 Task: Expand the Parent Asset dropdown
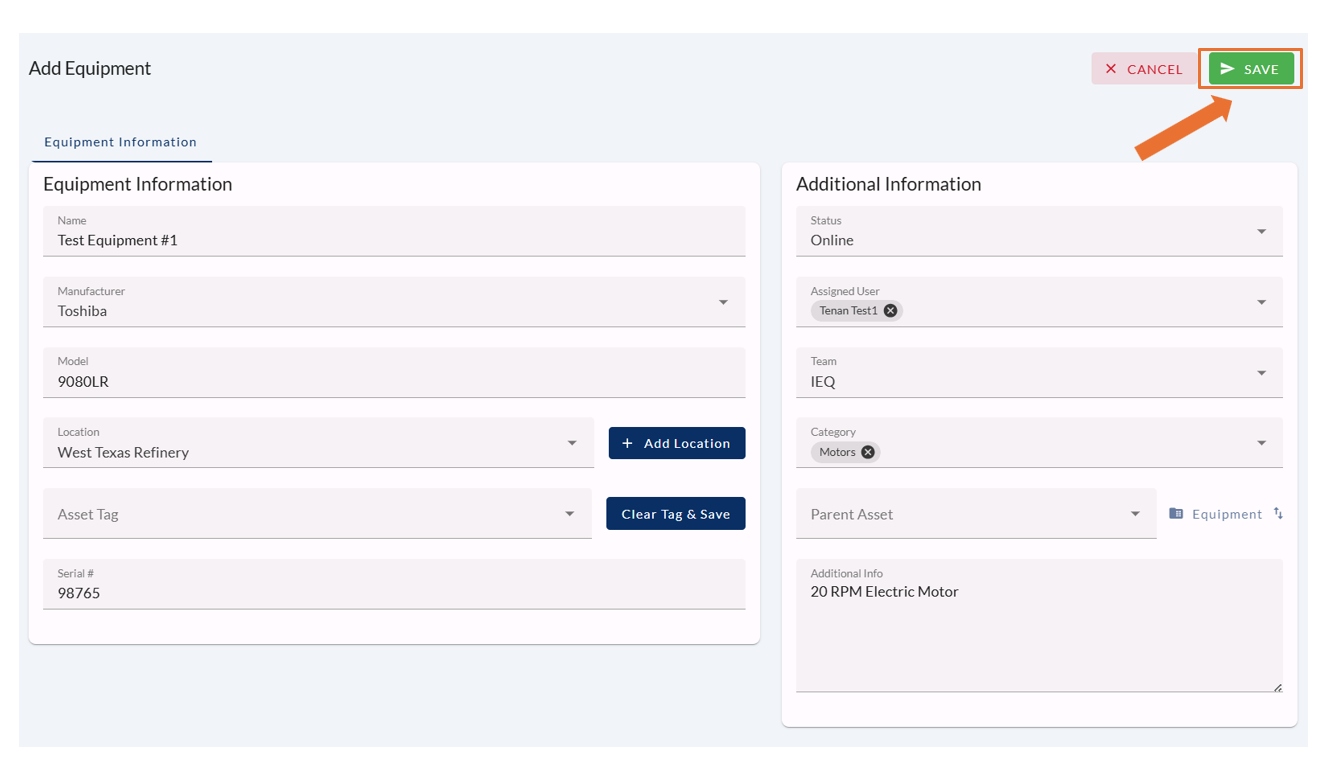click(1135, 514)
